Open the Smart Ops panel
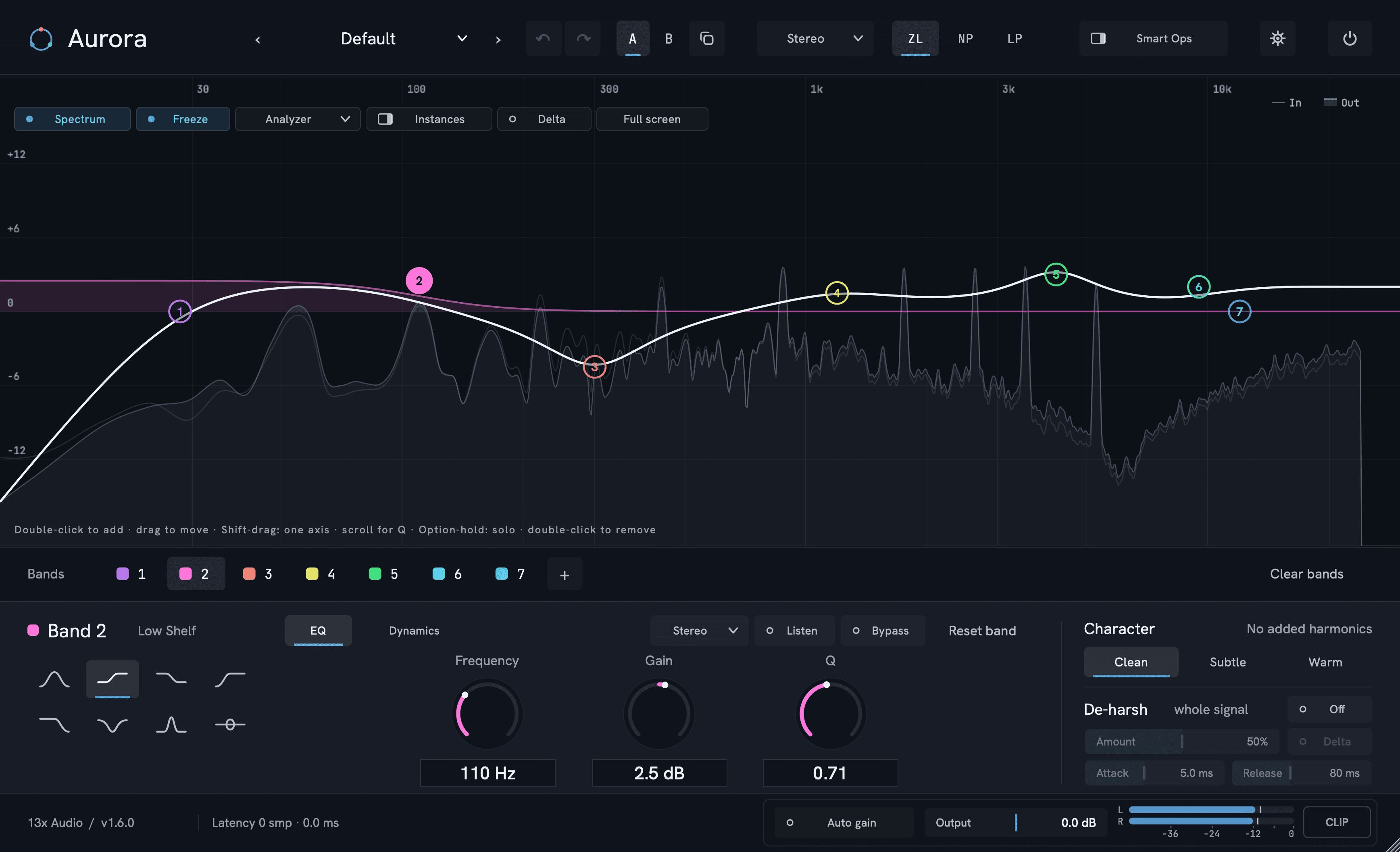The image size is (1400, 852). point(1153,39)
